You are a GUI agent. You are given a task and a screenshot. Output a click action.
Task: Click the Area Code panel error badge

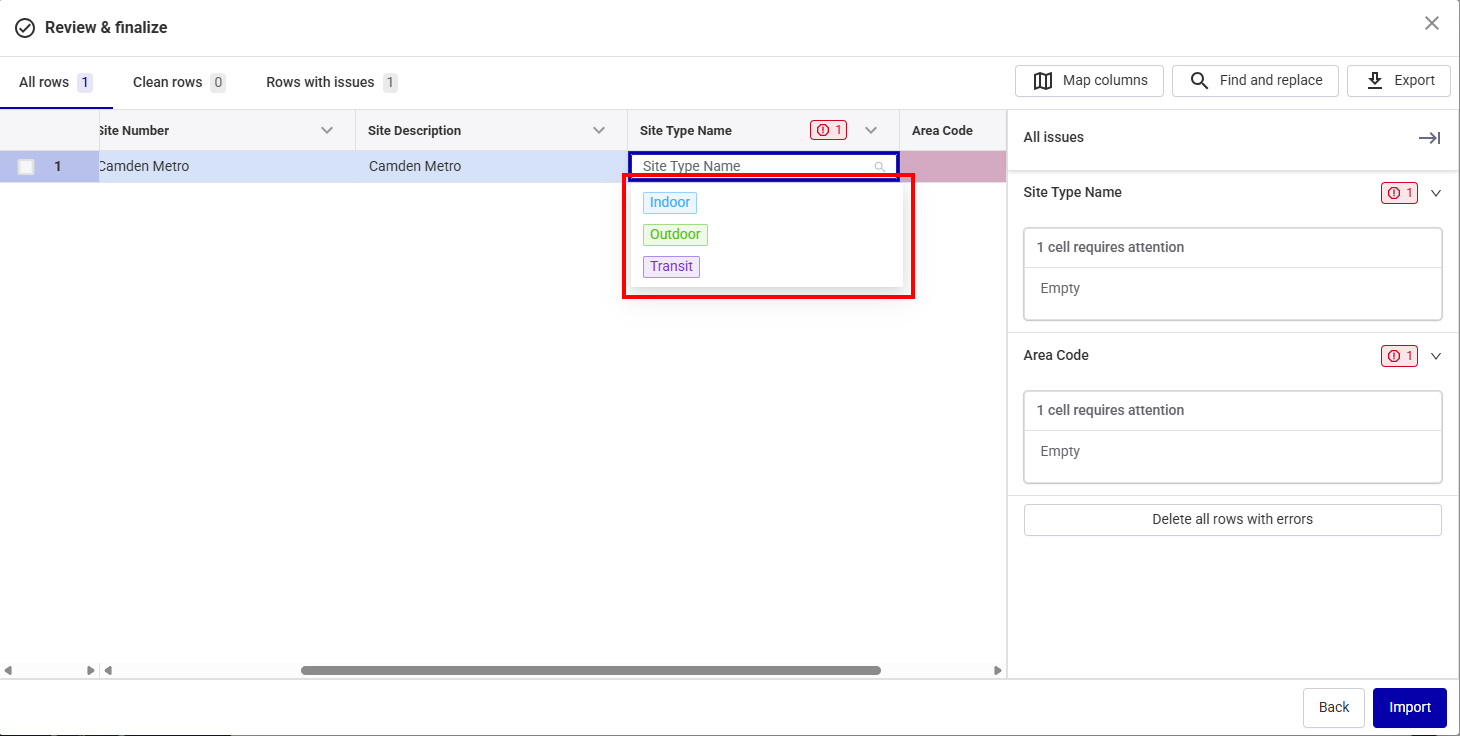(1399, 356)
